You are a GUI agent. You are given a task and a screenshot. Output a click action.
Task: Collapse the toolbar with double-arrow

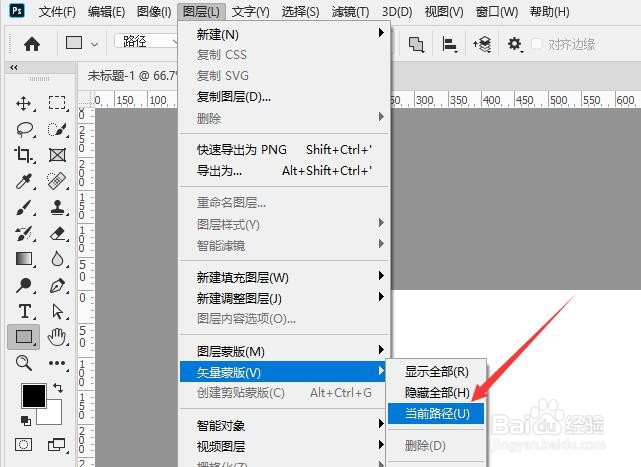(14, 67)
